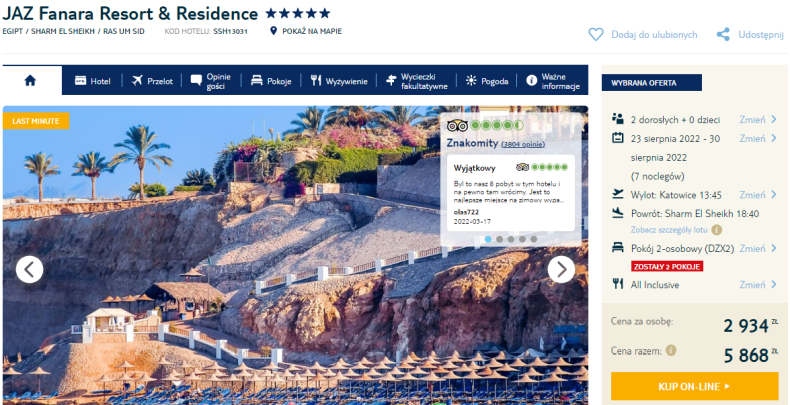Select the last review carousel dot
The height and width of the screenshot is (405, 790).
pos(534,239)
